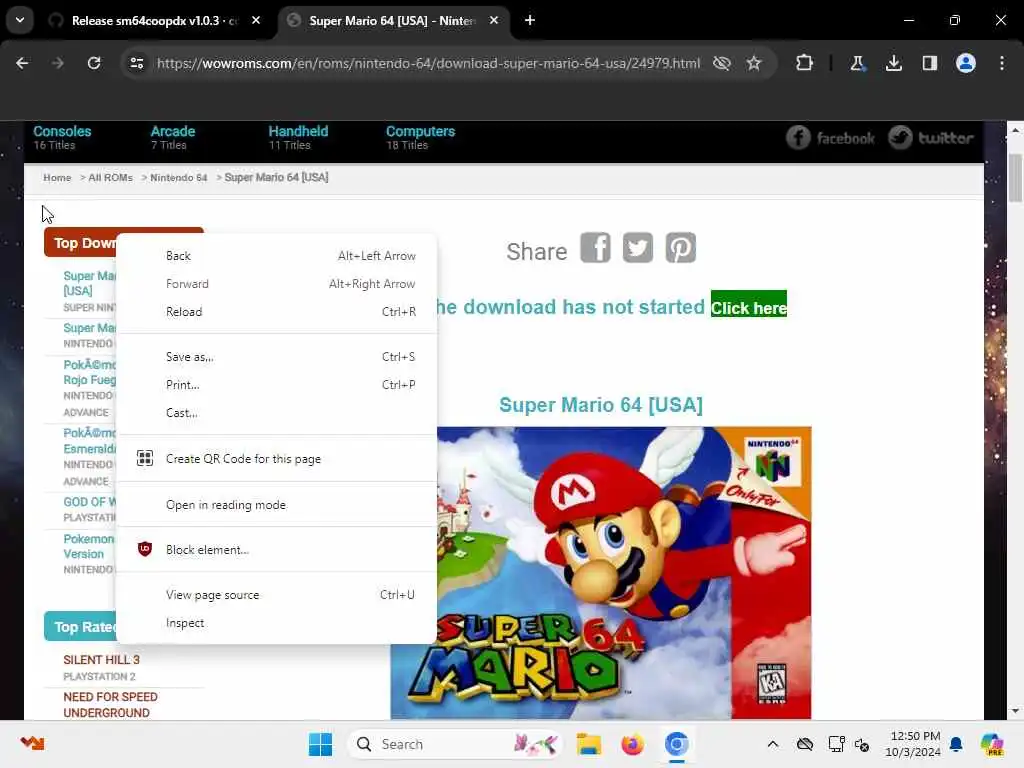The height and width of the screenshot is (768, 1024).
Task: Choose Cast... in context menu
Action: pyautogui.click(x=276, y=413)
